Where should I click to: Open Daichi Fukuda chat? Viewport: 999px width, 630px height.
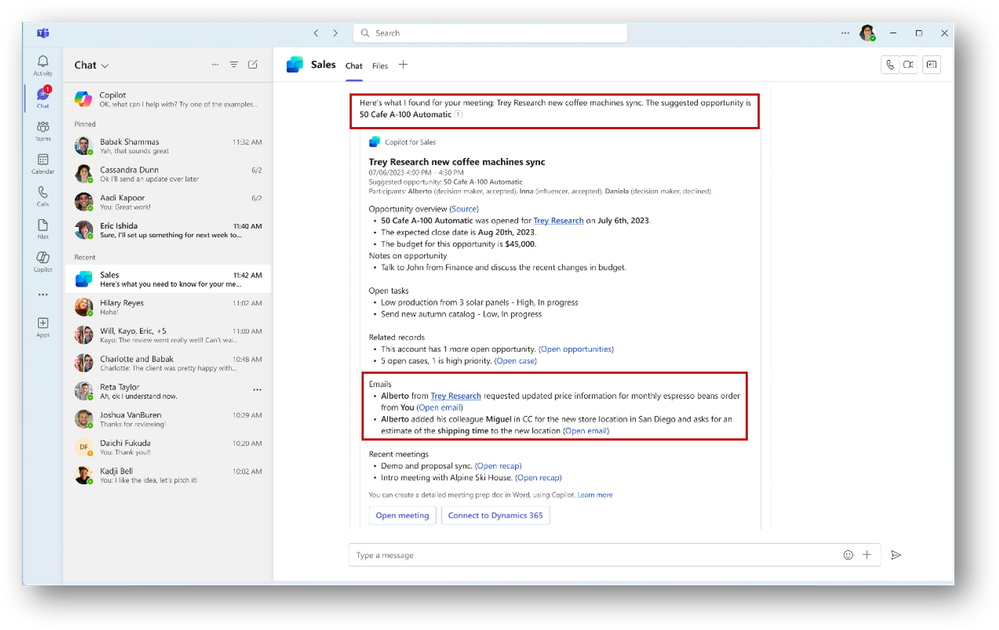pyautogui.click(x=168, y=447)
